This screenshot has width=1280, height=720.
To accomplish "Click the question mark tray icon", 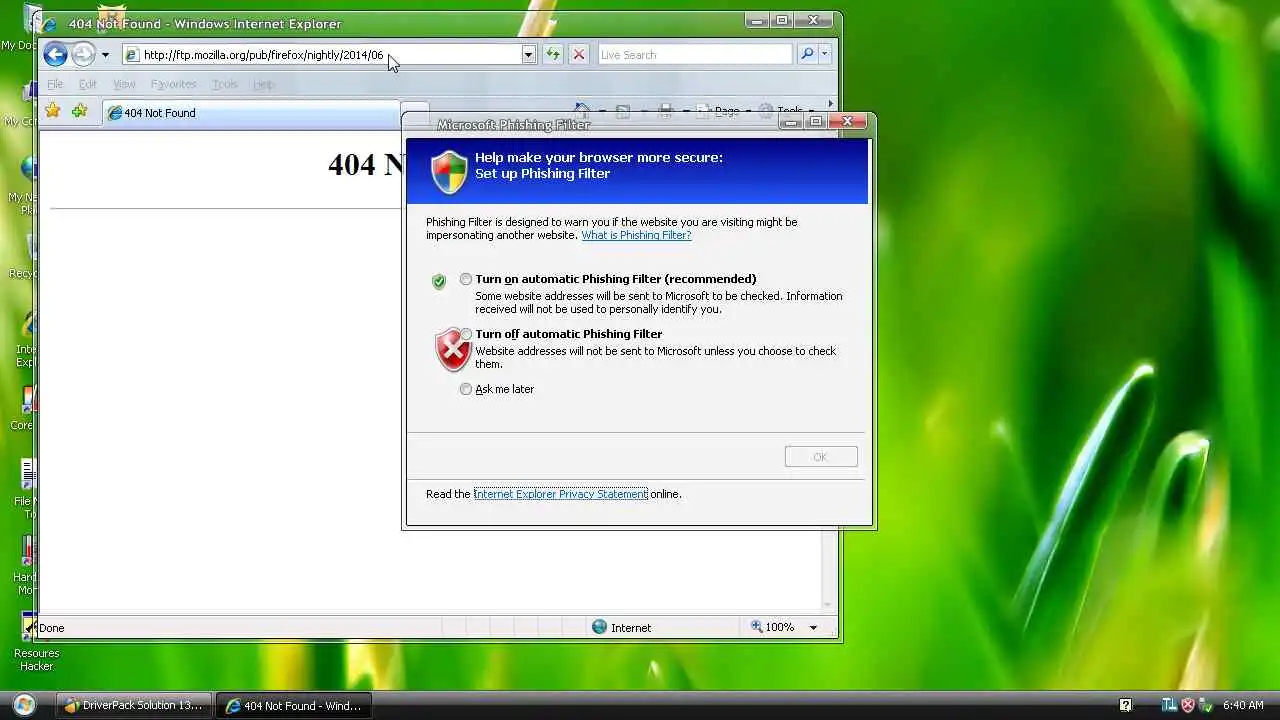I will click(1125, 705).
